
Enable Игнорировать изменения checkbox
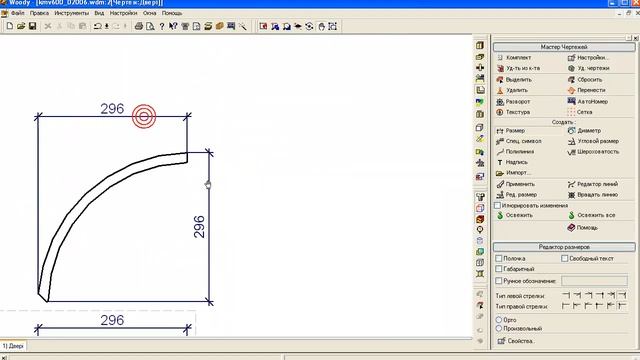[x=497, y=205]
